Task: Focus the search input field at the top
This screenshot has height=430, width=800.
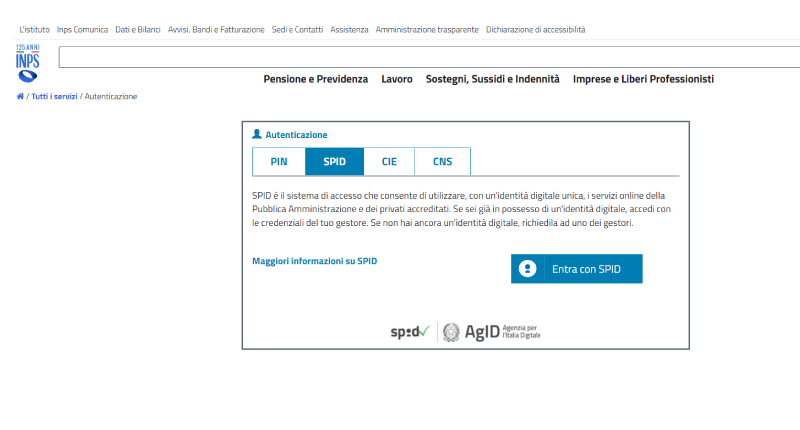Action: [x=429, y=57]
